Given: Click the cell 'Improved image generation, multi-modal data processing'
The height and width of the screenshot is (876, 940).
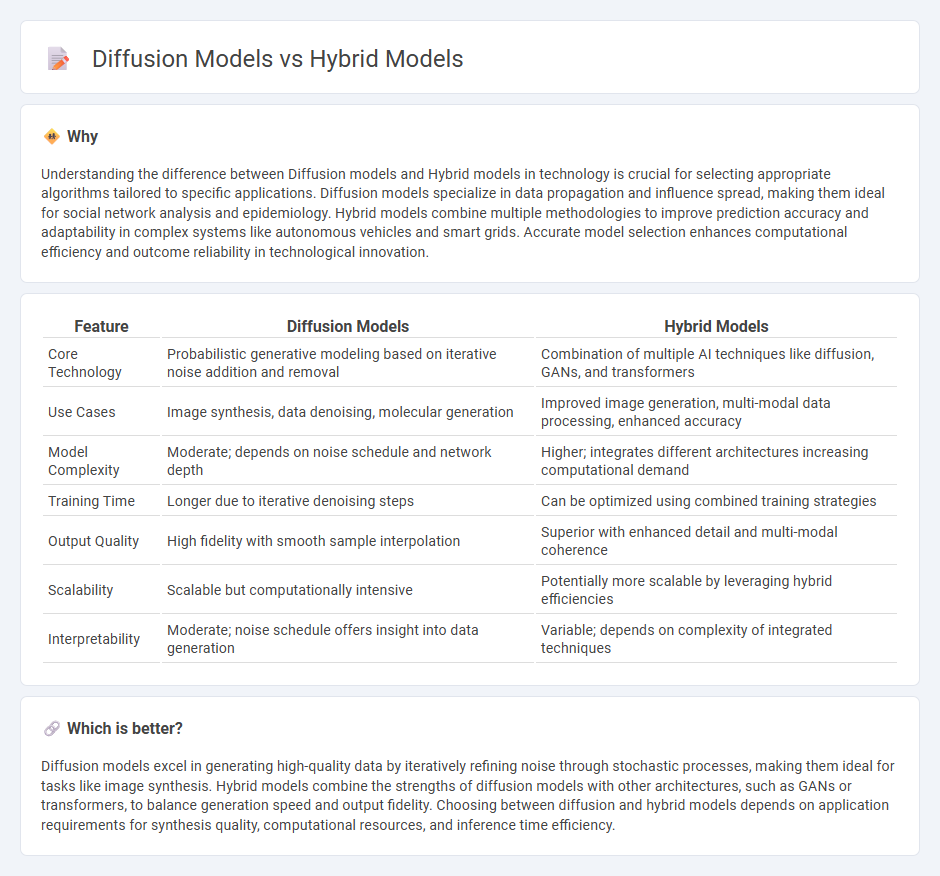Looking at the screenshot, I should click(x=716, y=412).
